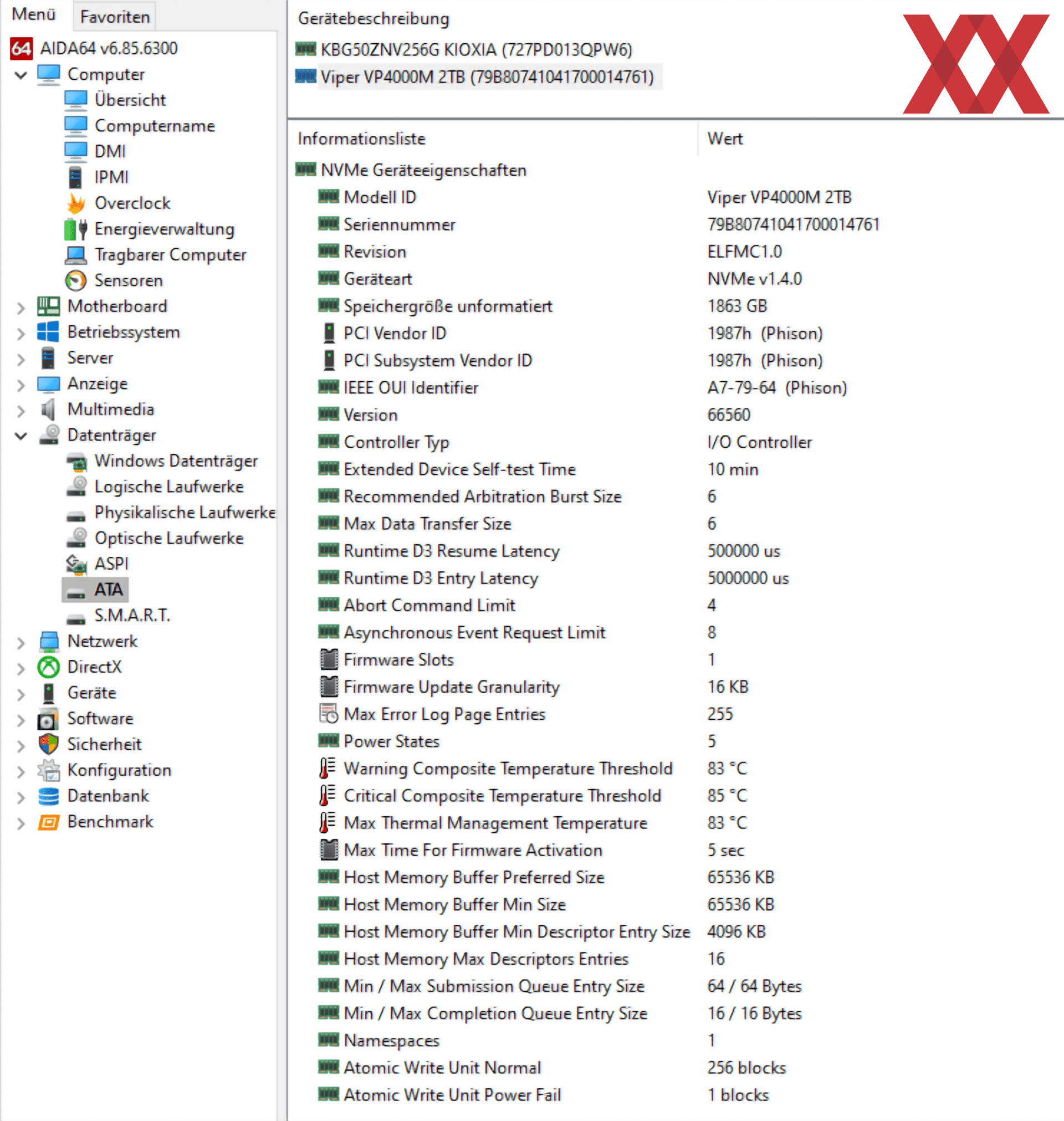The height and width of the screenshot is (1121, 1064).
Task: Click the Datenbank database icon
Action: (x=49, y=797)
